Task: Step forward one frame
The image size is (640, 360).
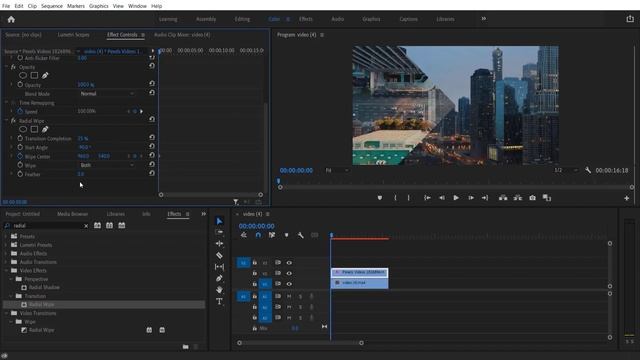Action: tap(471, 198)
